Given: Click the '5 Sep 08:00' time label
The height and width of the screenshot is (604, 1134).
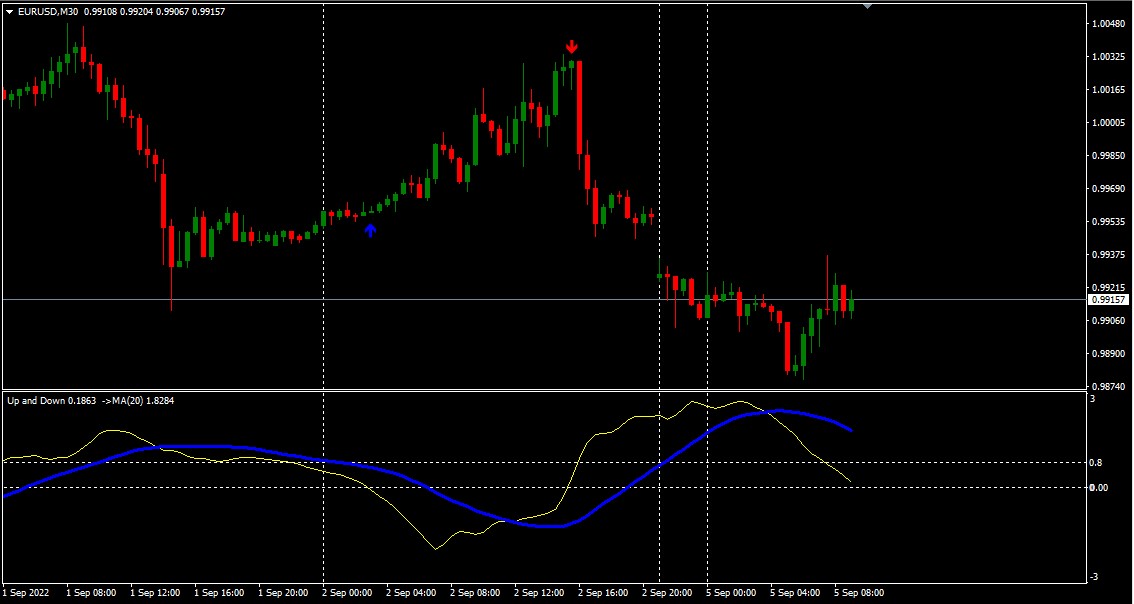Looking at the screenshot, I should pos(859,593).
